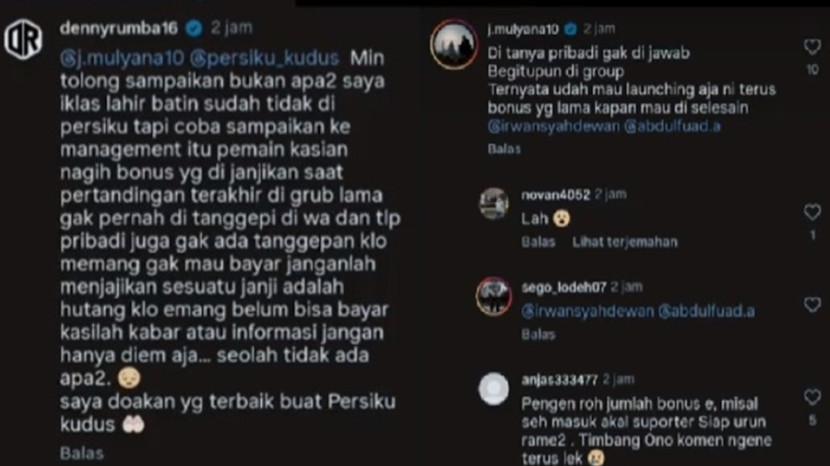The image size is (830, 466).
Task: Open dennyrumba16's DR profile picture
Action: pos(23,40)
